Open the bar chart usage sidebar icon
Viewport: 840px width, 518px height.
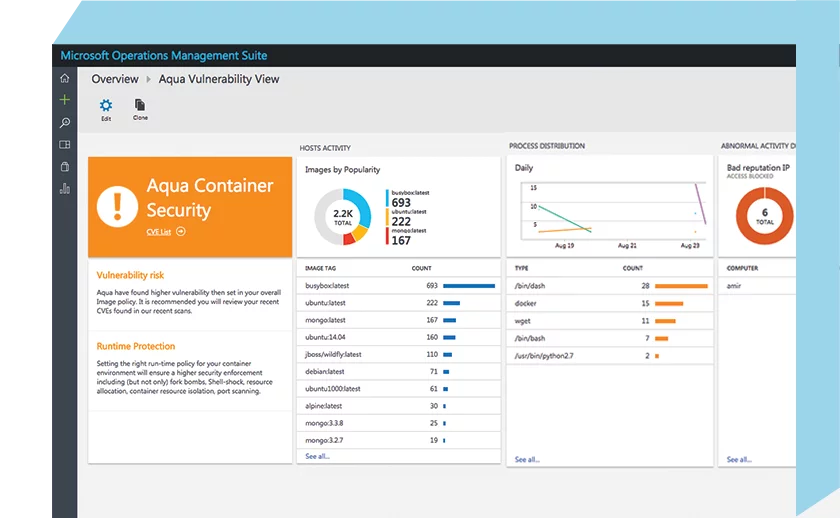(64, 189)
